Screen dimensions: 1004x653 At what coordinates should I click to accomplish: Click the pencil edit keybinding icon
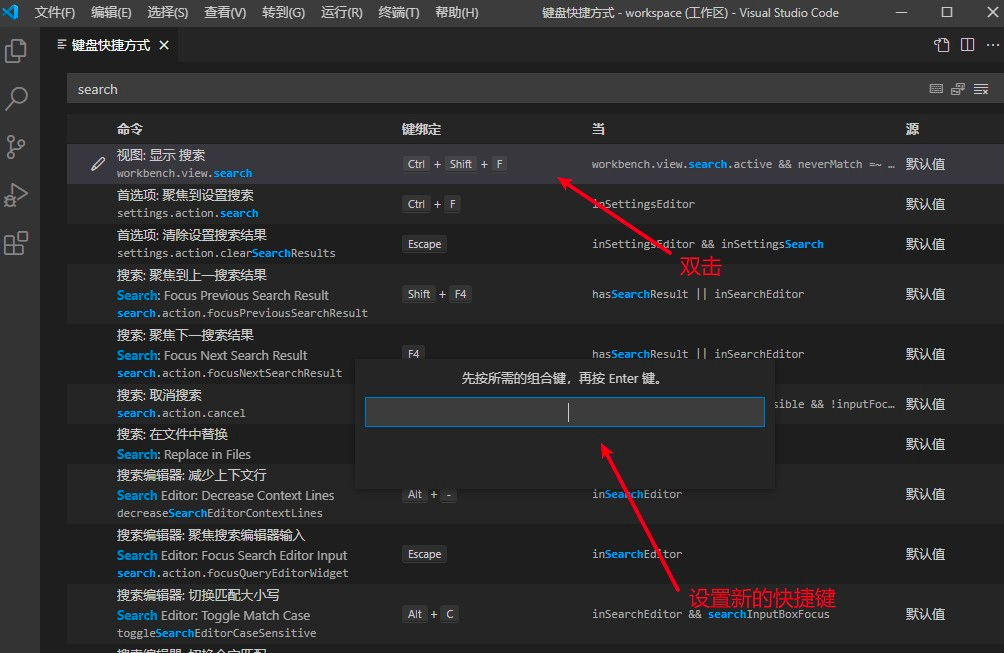coord(97,164)
